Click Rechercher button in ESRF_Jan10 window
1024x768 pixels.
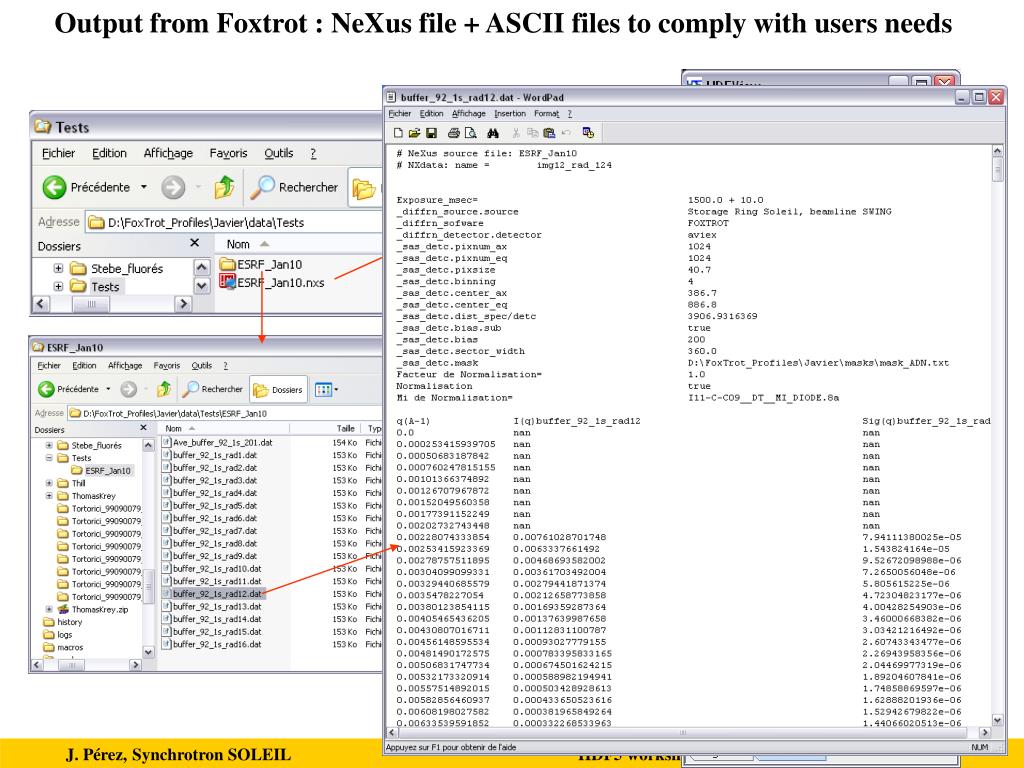click(x=213, y=389)
